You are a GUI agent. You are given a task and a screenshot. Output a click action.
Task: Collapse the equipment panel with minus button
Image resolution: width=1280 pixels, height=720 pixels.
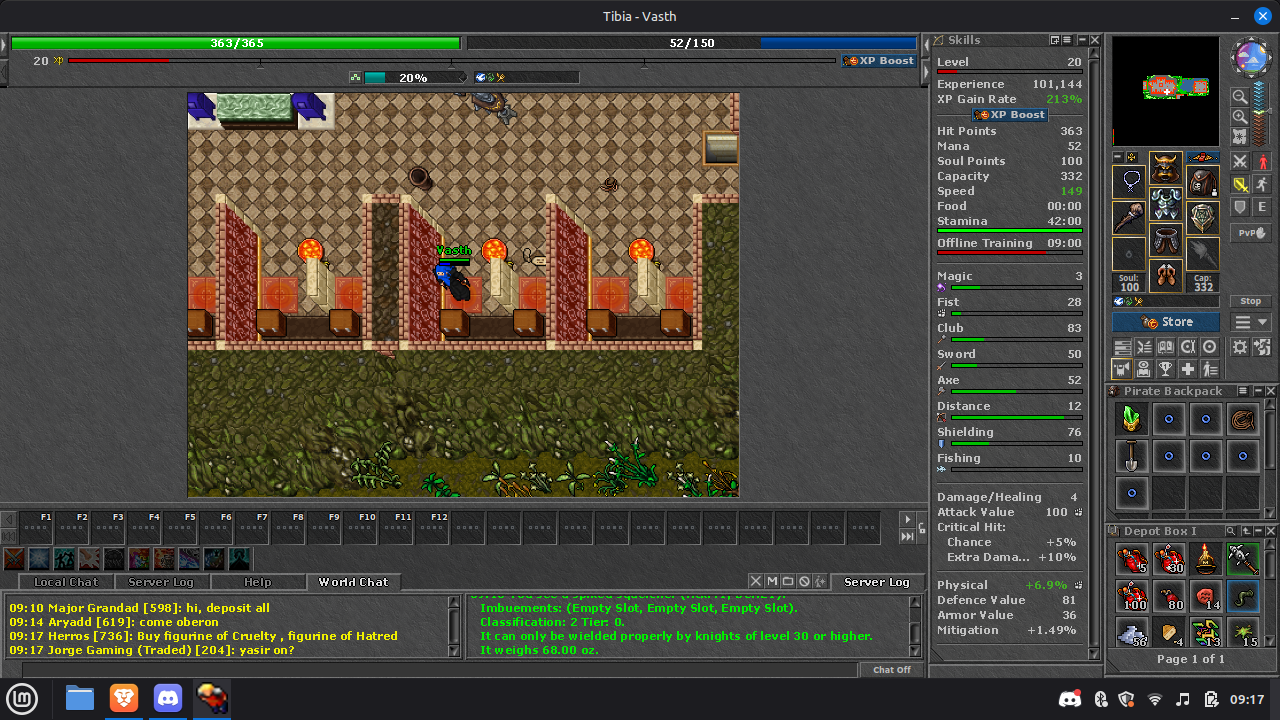(x=1118, y=157)
